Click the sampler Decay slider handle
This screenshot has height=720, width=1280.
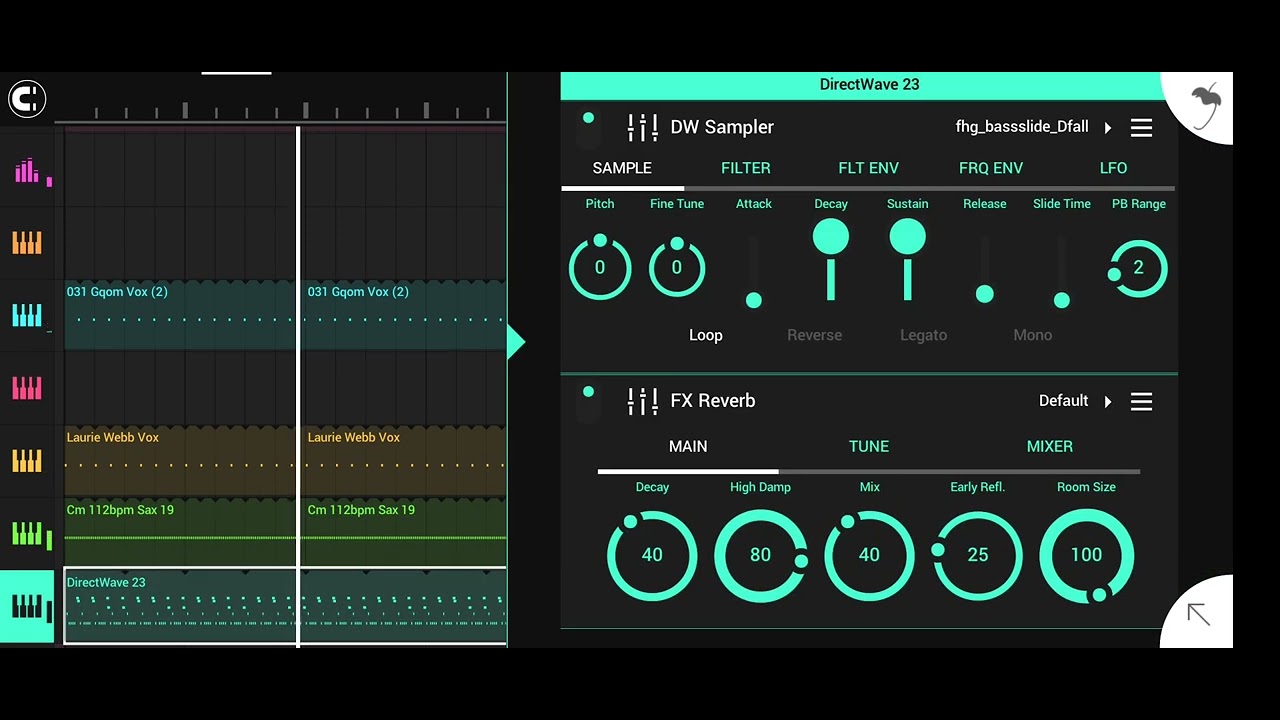tap(831, 238)
